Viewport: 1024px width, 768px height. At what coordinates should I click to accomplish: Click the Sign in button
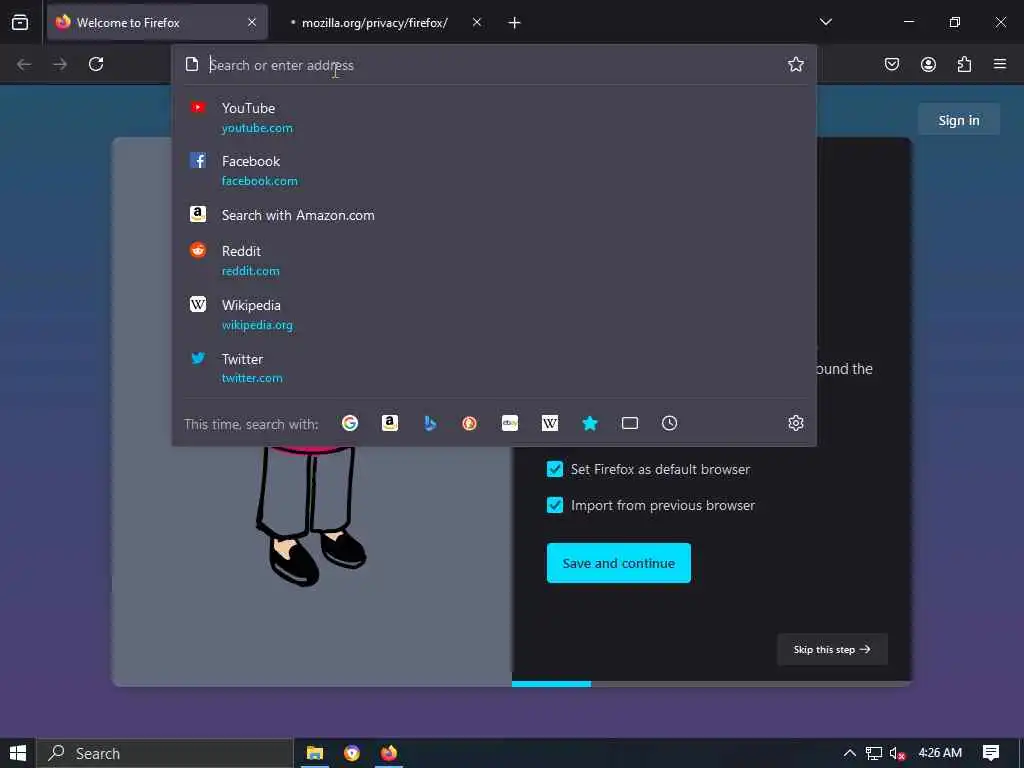(959, 120)
